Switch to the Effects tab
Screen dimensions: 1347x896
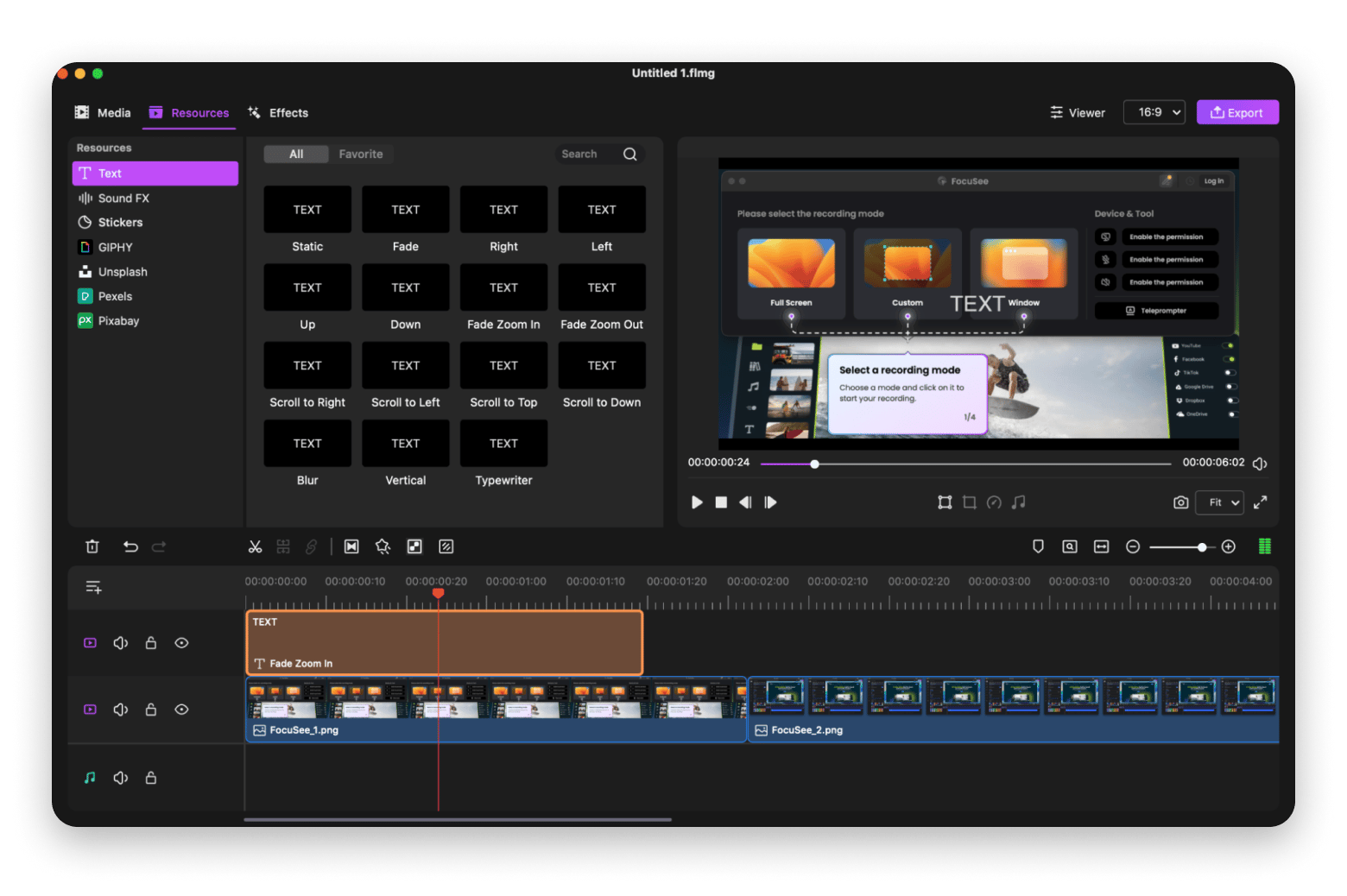(278, 113)
